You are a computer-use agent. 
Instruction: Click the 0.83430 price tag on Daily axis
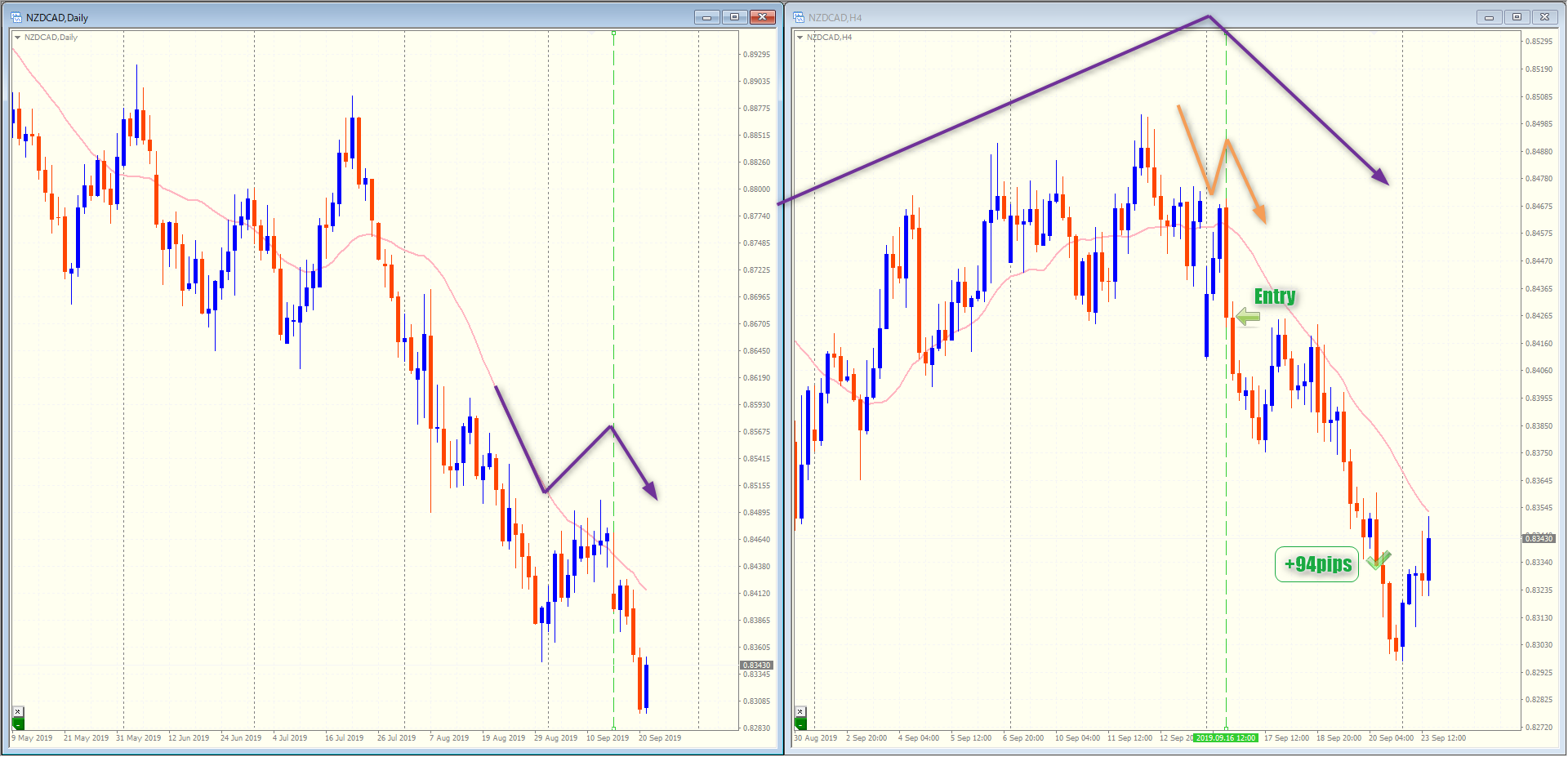(x=756, y=666)
